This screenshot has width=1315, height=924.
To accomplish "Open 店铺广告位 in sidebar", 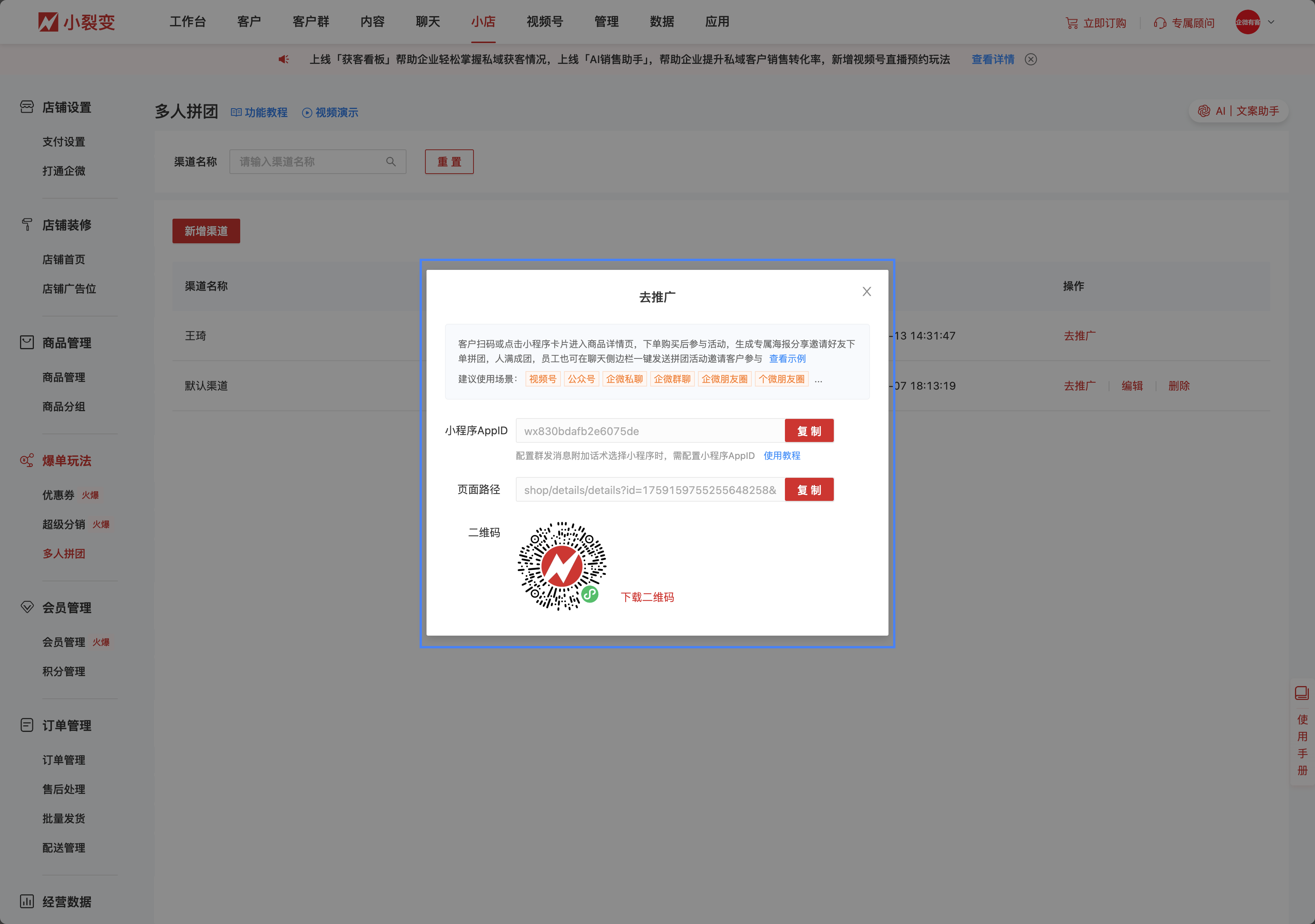I will pyautogui.click(x=69, y=289).
